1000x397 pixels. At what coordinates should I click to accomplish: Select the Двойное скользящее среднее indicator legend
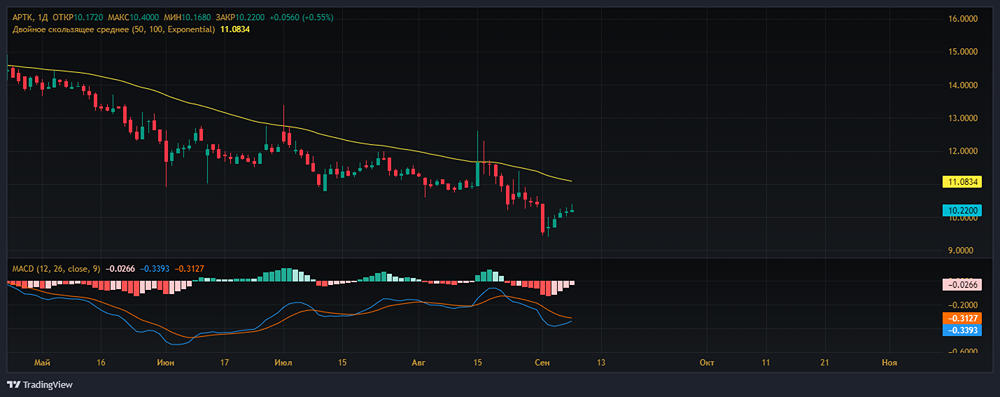(114, 29)
